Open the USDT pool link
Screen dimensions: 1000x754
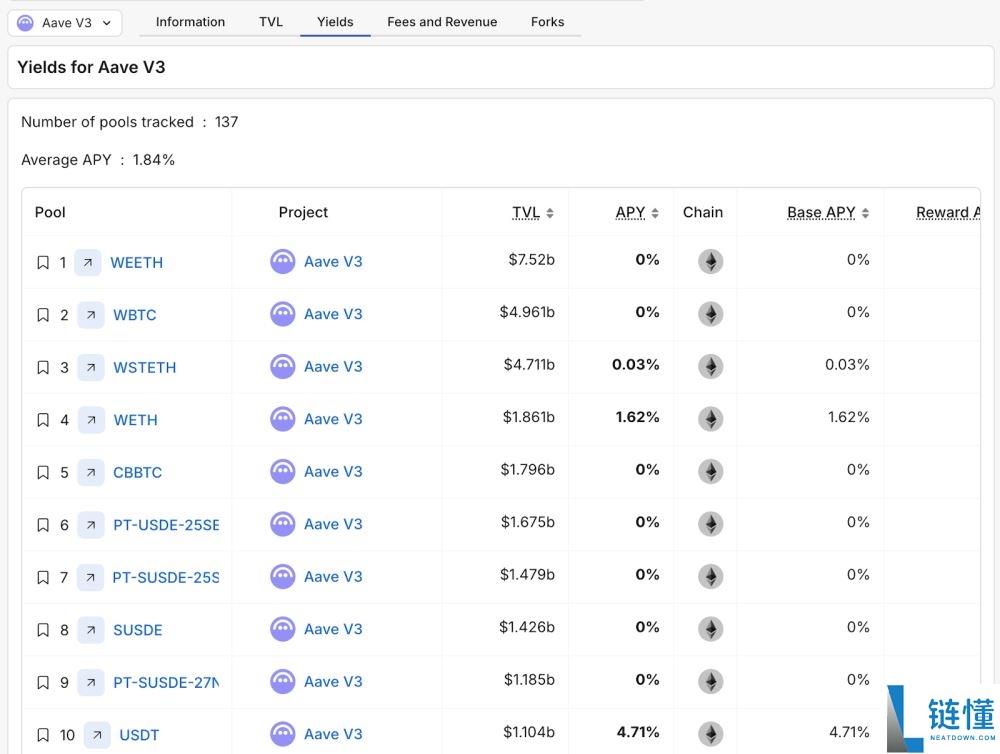tap(139, 735)
